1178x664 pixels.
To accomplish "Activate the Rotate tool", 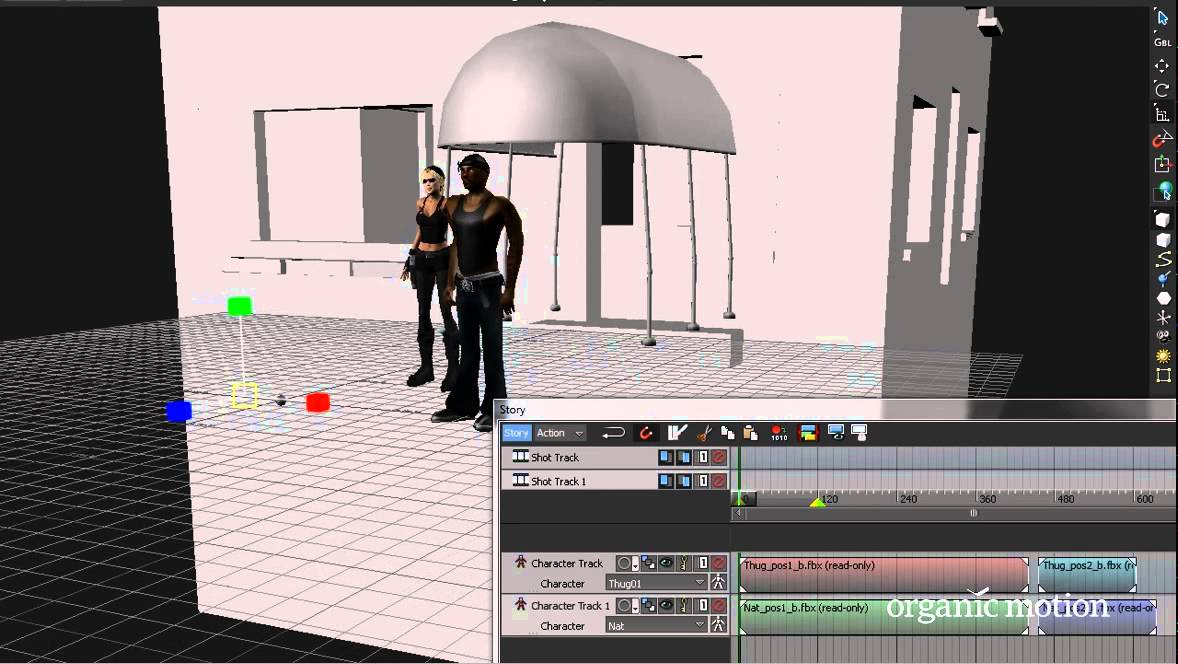I will (1162, 89).
